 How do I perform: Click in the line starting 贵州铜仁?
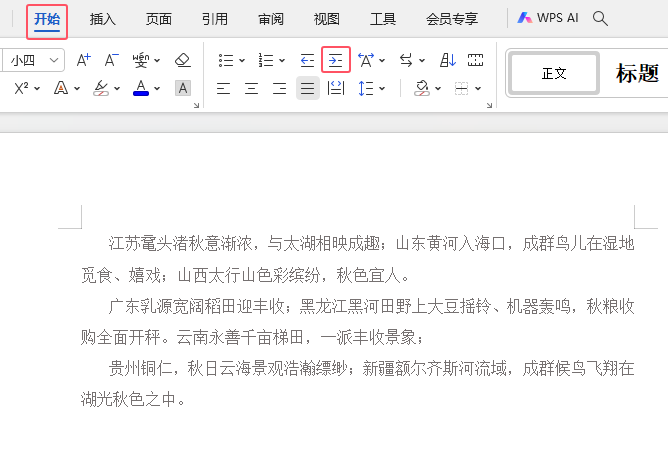click(x=371, y=368)
